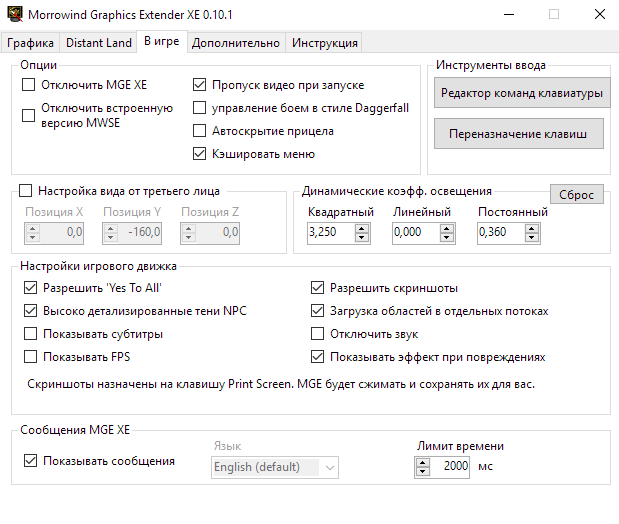The image size is (619, 524).
Task: Uncheck Пропуск видео при запуске
Action: click(199, 85)
